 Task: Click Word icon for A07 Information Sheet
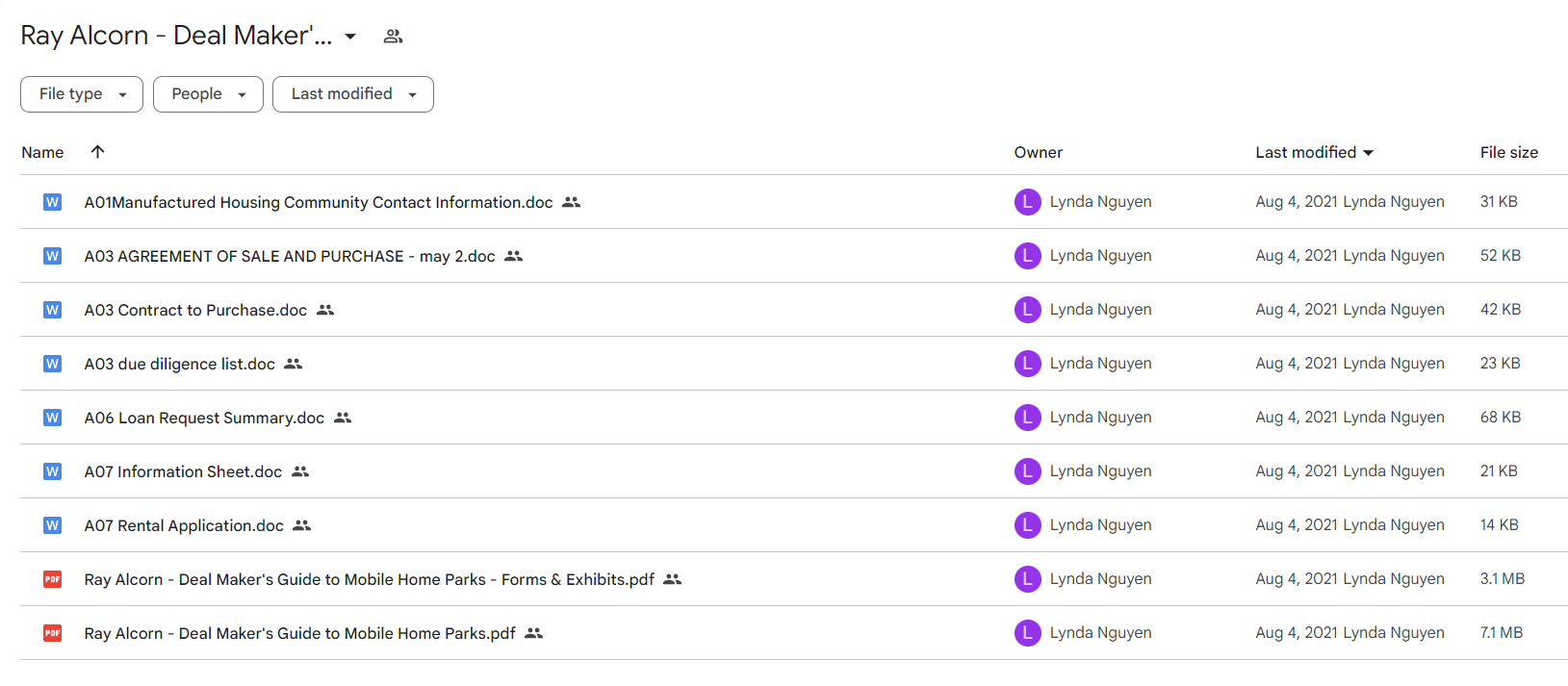[x=53, y=471]
